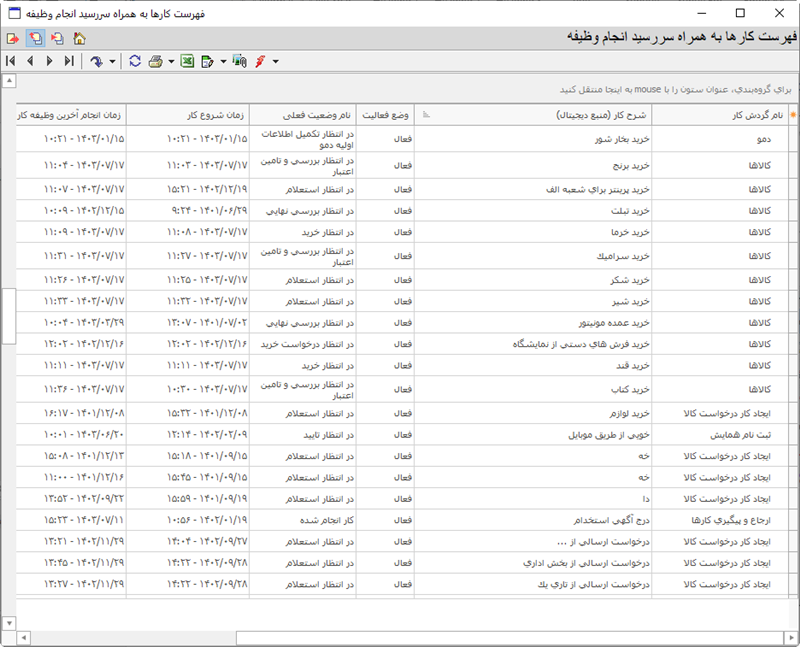Image resolution: width=800 pixels, height=647 pixels.
Task: Go to the first record
Action: 11,62
